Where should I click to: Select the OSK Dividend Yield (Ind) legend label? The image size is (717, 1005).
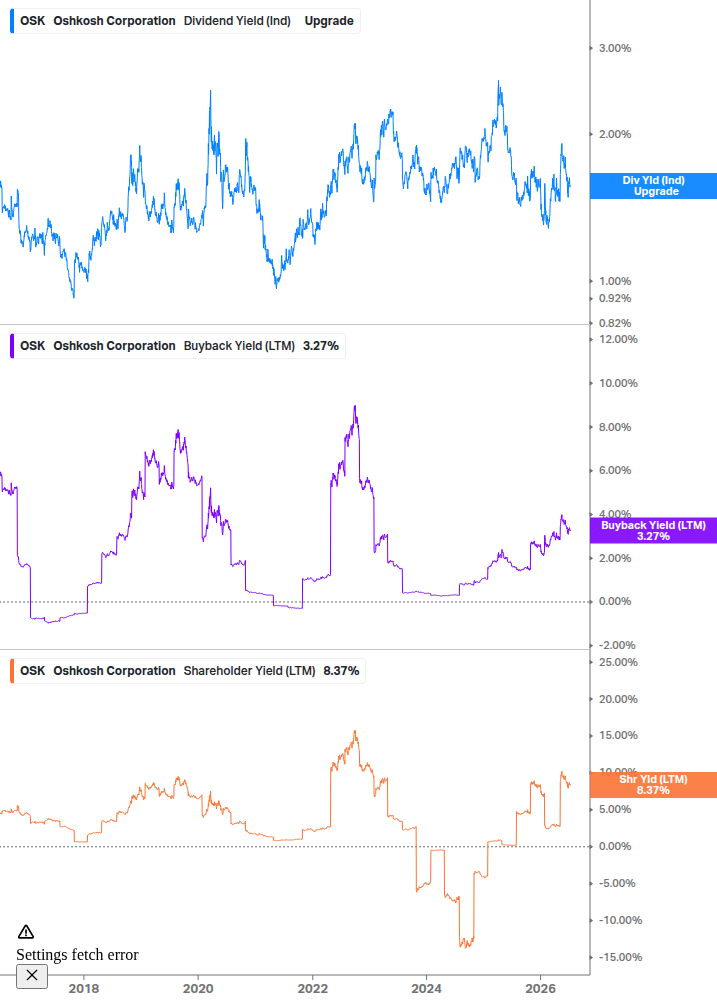coord(187,21)
